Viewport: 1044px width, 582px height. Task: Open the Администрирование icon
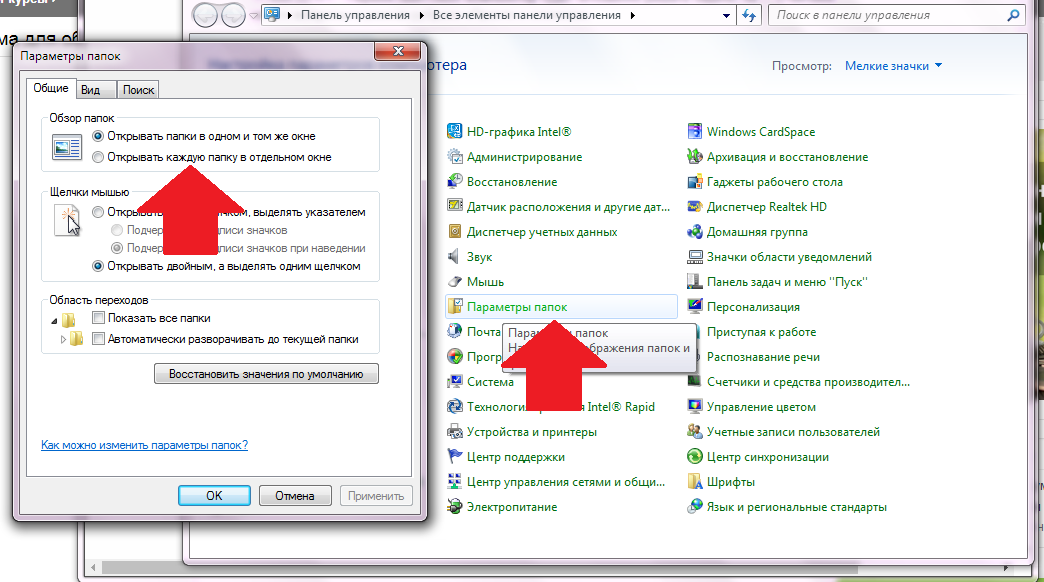click(x=455, y=156)
